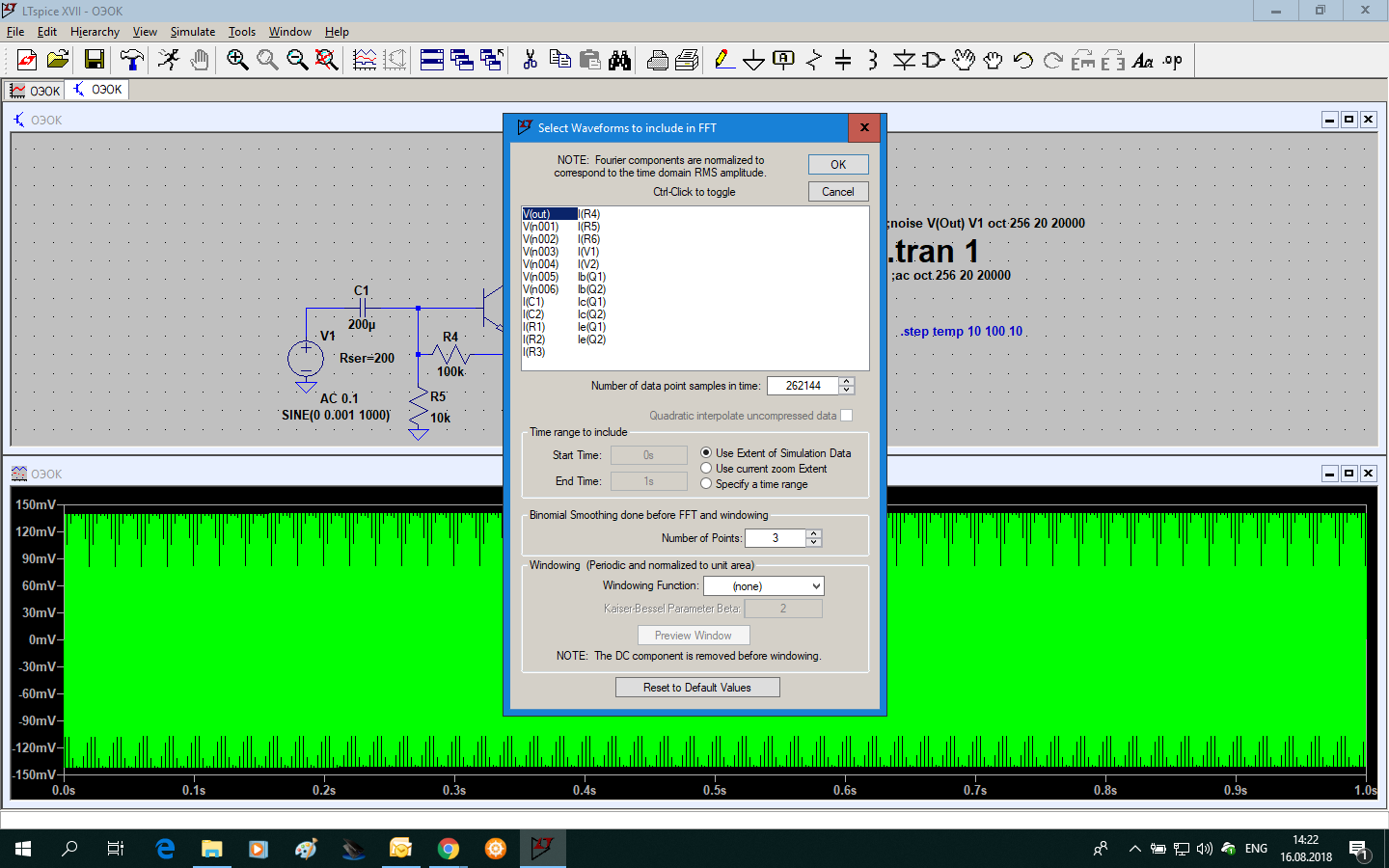
Task: Open the Windowing Function dropdown
Action: click(764, 585)
